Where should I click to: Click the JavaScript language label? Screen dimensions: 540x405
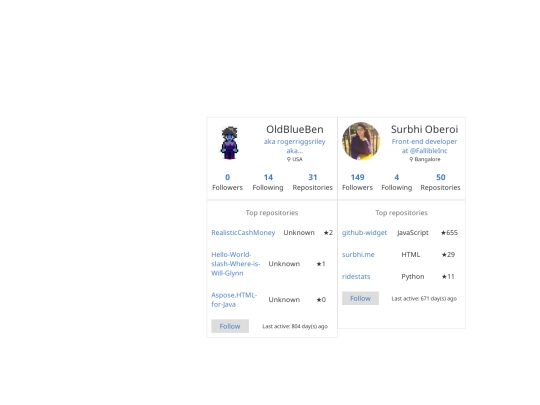413,233
